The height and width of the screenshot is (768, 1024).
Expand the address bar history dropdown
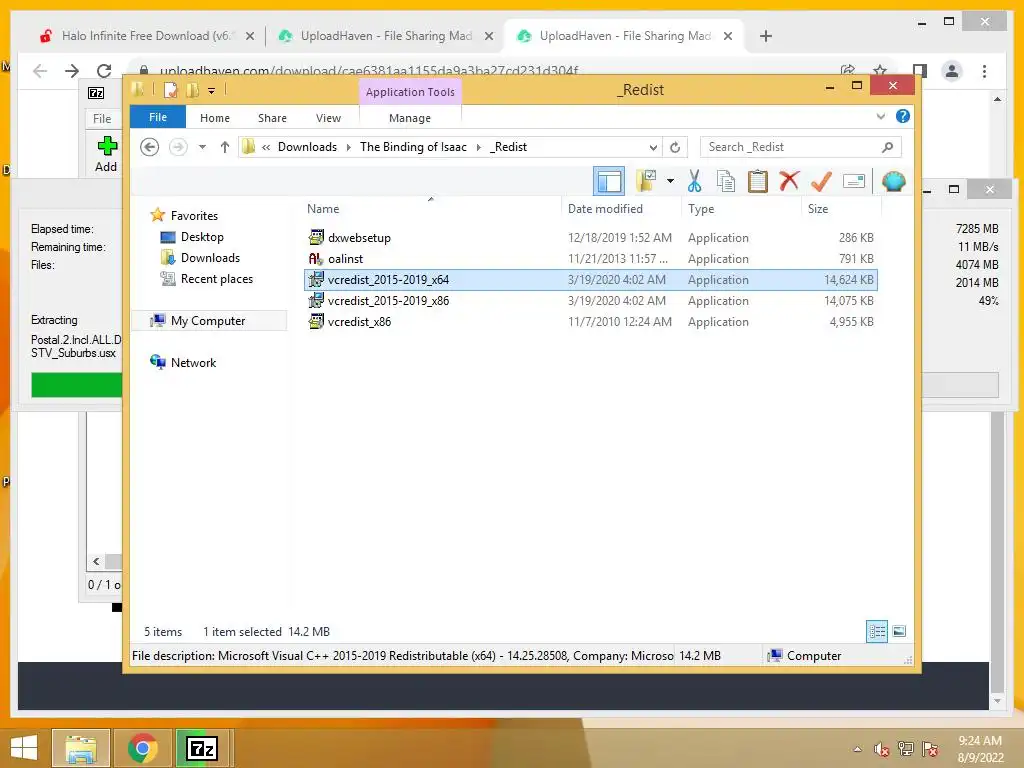tap(653, 147)
